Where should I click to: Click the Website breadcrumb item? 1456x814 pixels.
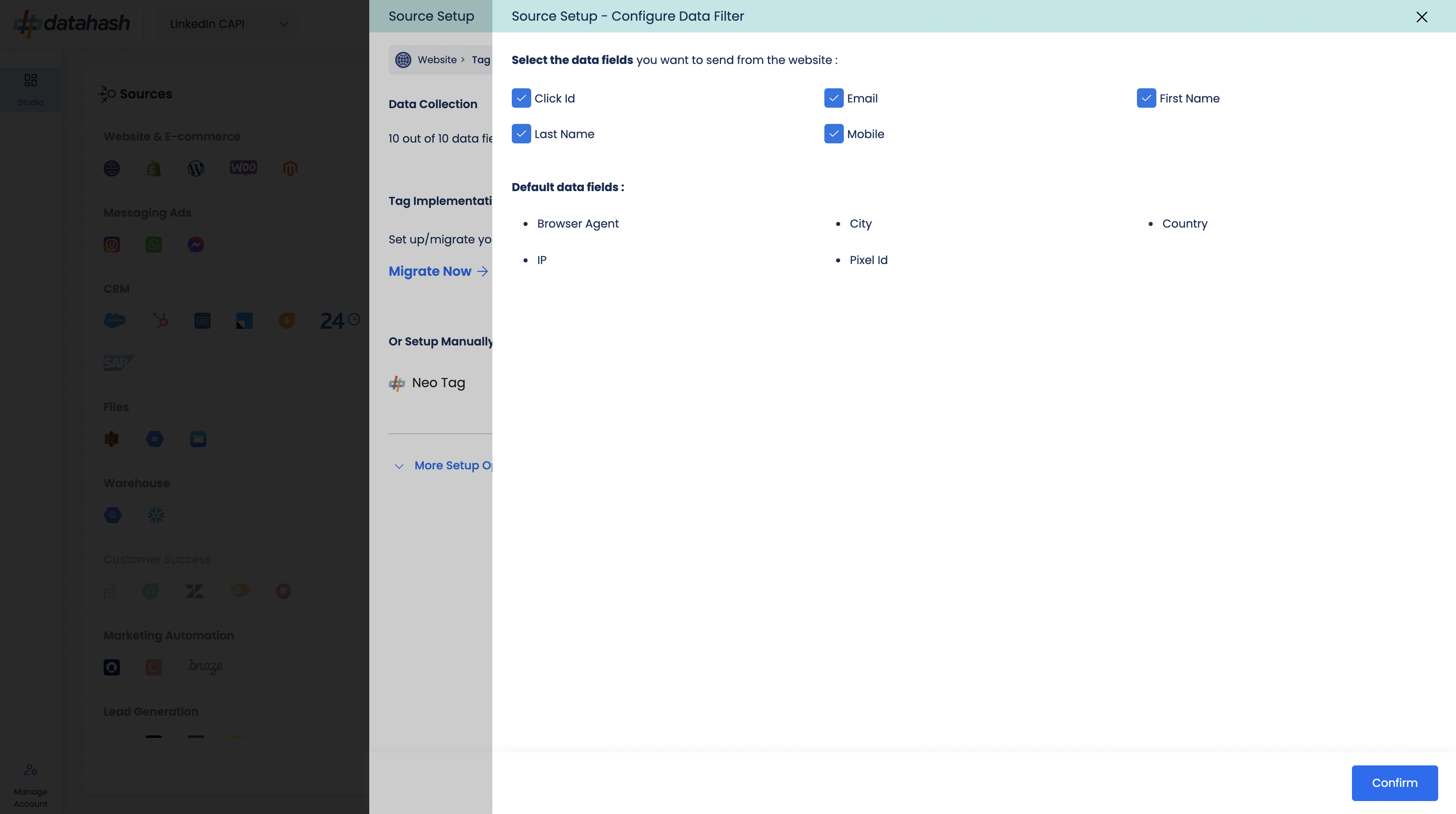[436, 60]
